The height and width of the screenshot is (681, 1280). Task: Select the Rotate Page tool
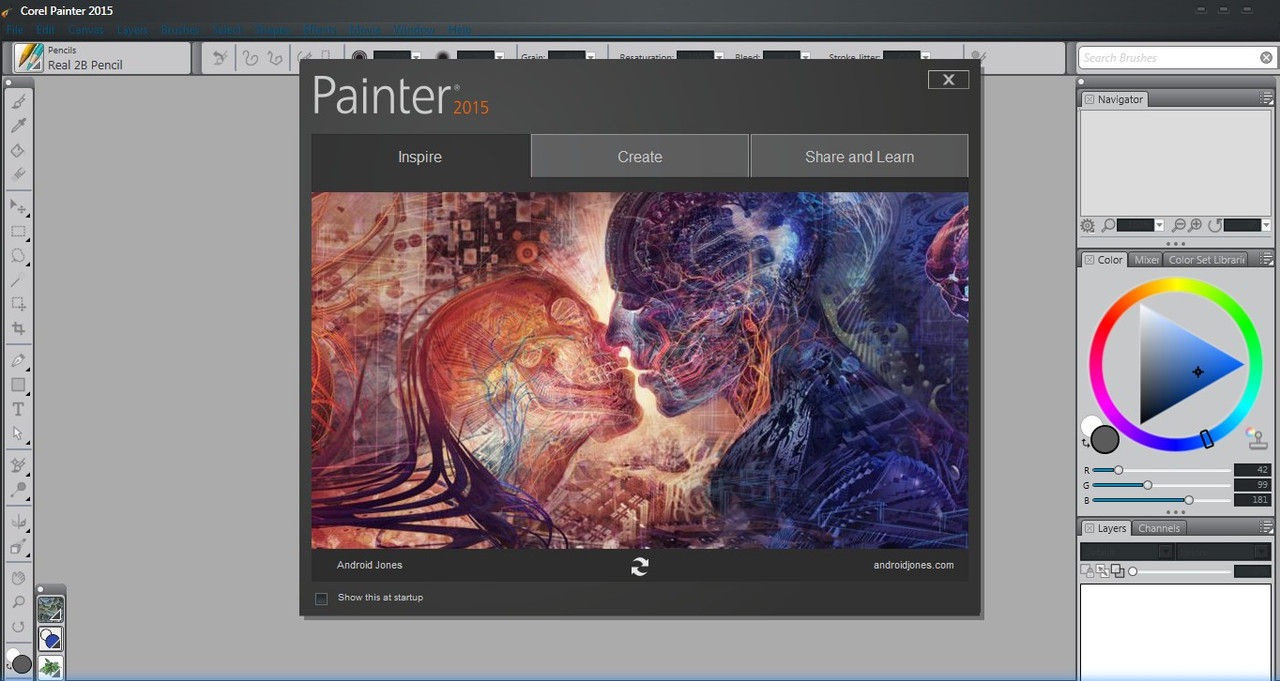coord(18,627)
